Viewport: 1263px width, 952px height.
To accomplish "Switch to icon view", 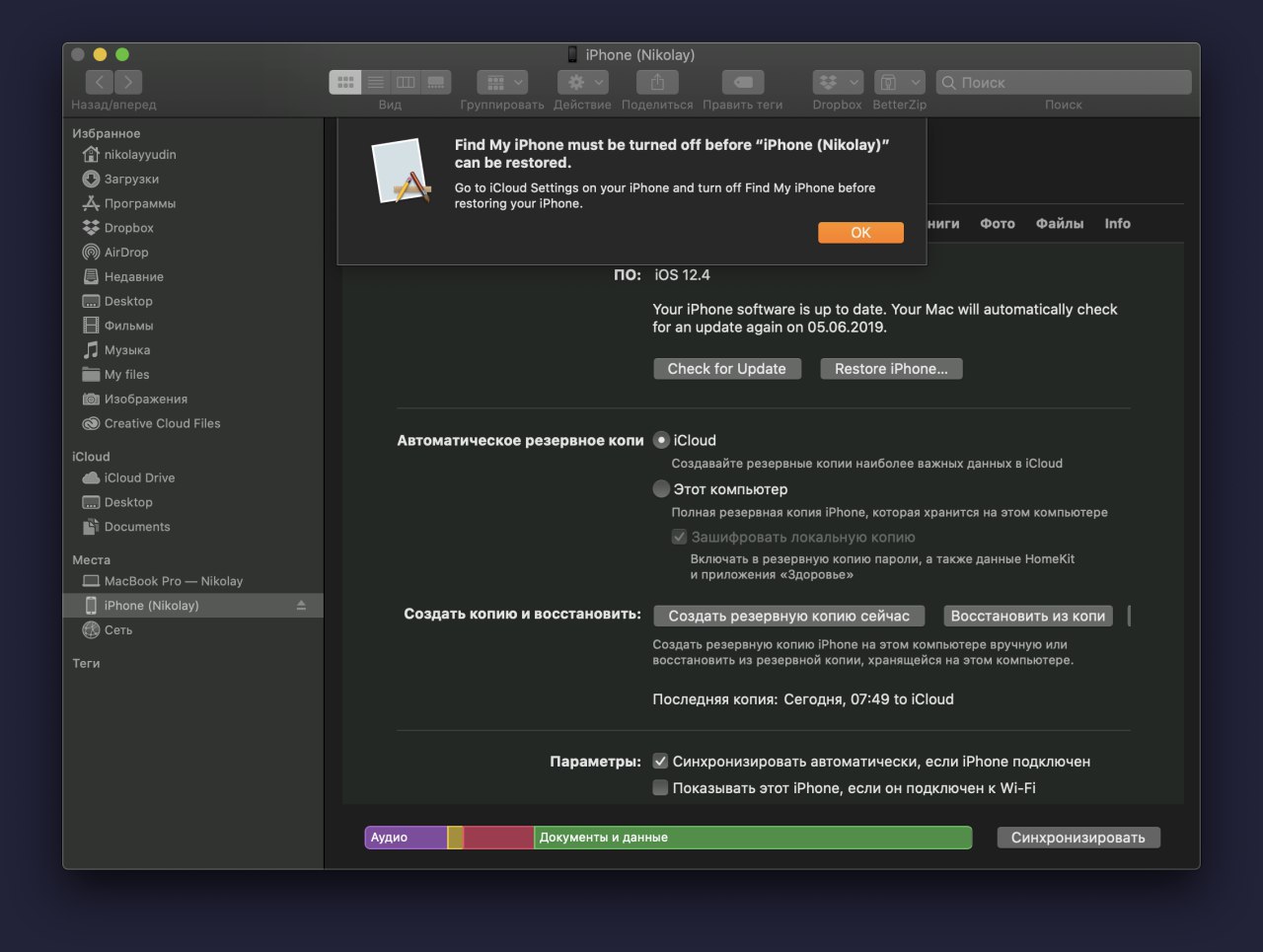I will pos(345,82).
